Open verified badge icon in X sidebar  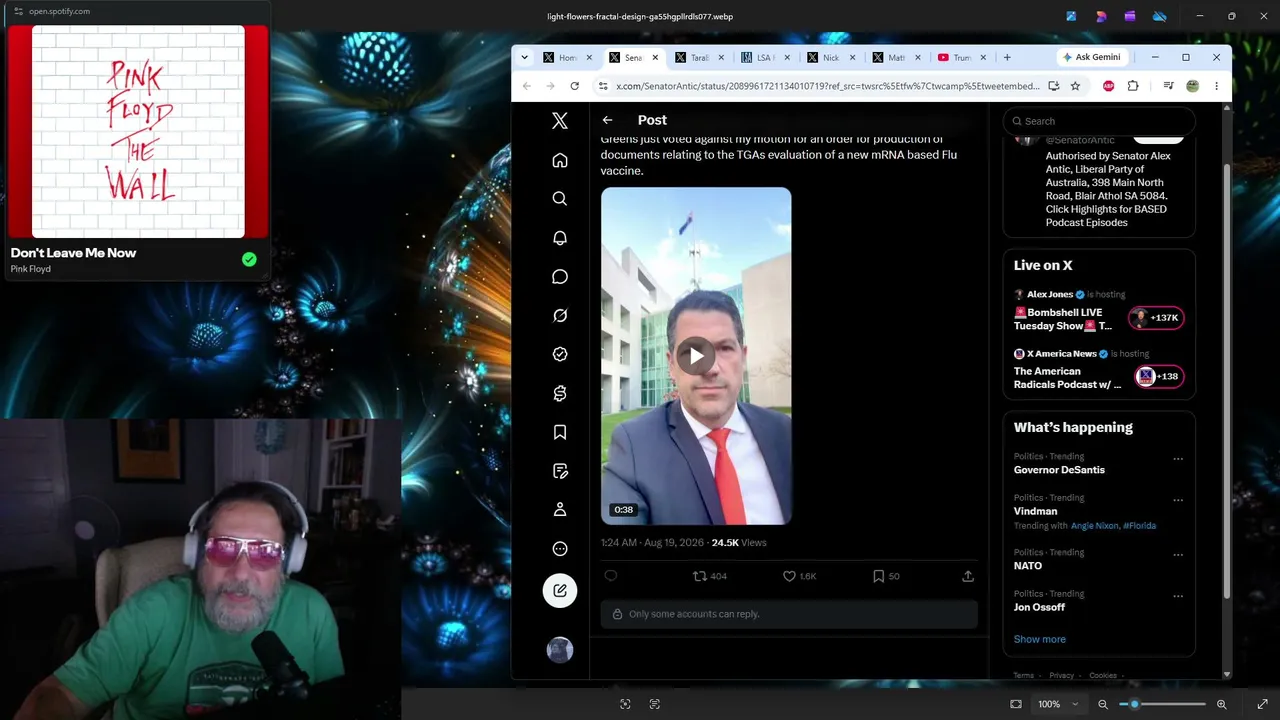(x=560, y=354)
